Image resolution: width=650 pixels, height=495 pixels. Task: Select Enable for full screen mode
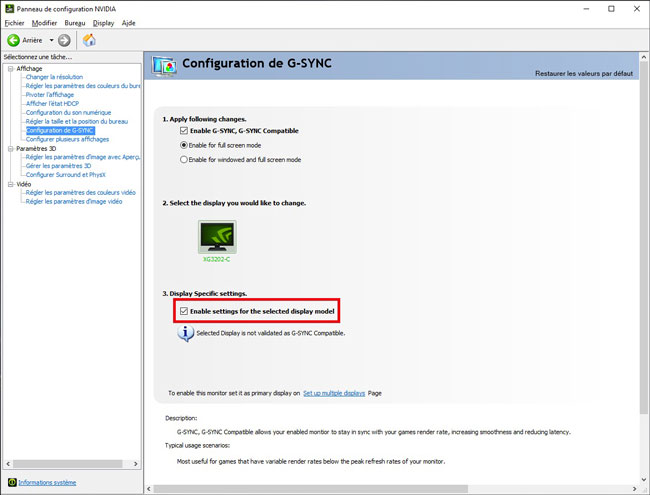click(184, 145)
